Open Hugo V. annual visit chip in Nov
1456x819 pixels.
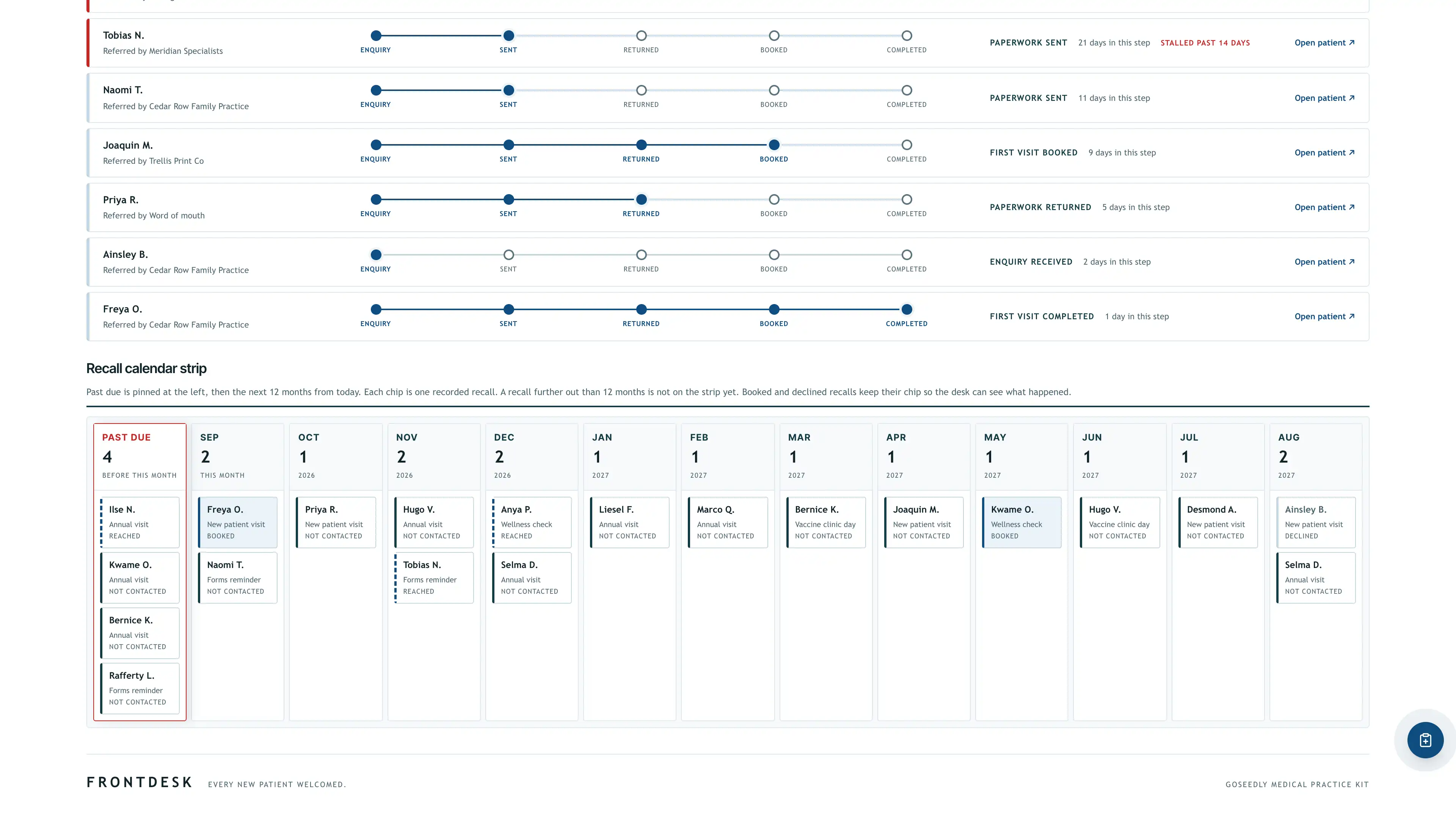433,522
